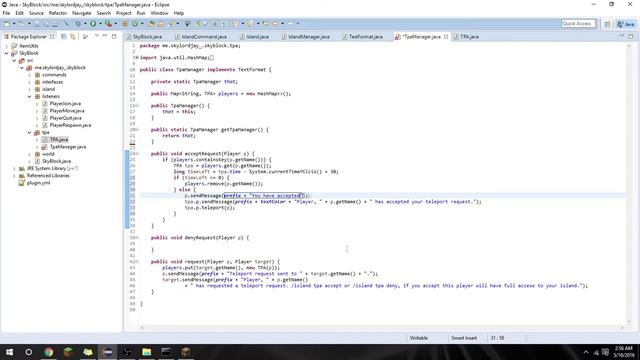Switch to the IslandCommand.java tab

tap(201, 37)
